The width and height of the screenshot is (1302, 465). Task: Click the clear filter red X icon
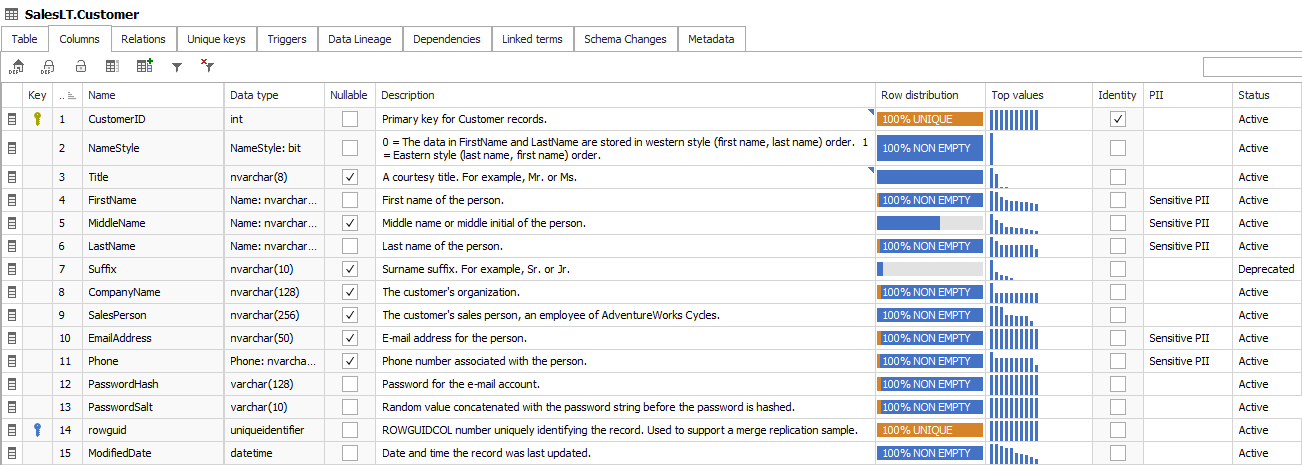(207, 67)
